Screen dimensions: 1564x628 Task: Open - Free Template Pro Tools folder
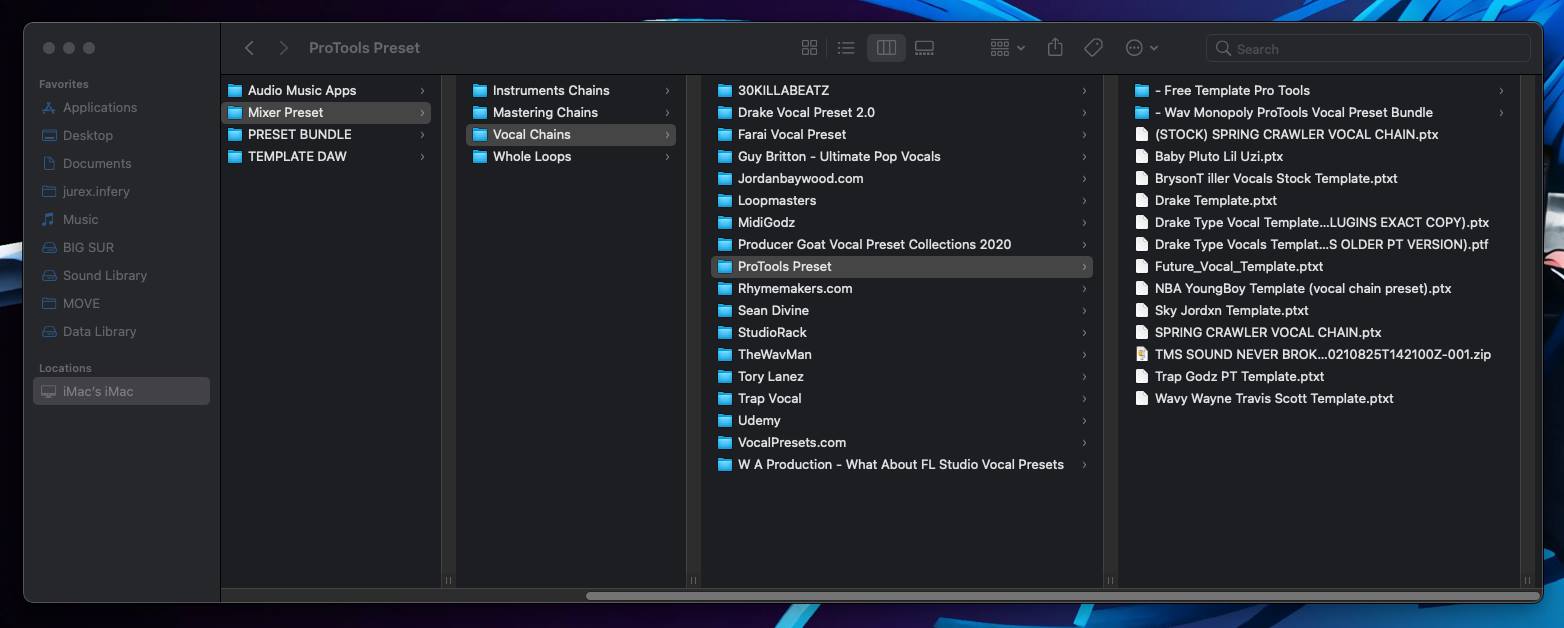[x=1319, y=90]
